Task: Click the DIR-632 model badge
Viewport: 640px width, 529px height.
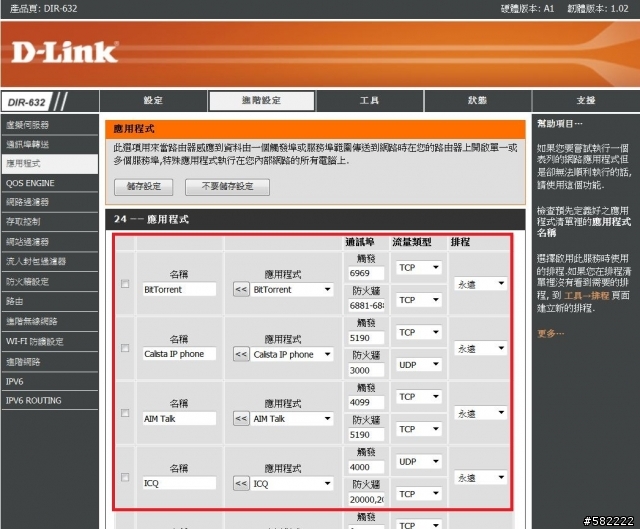Action: coord(27,102)
